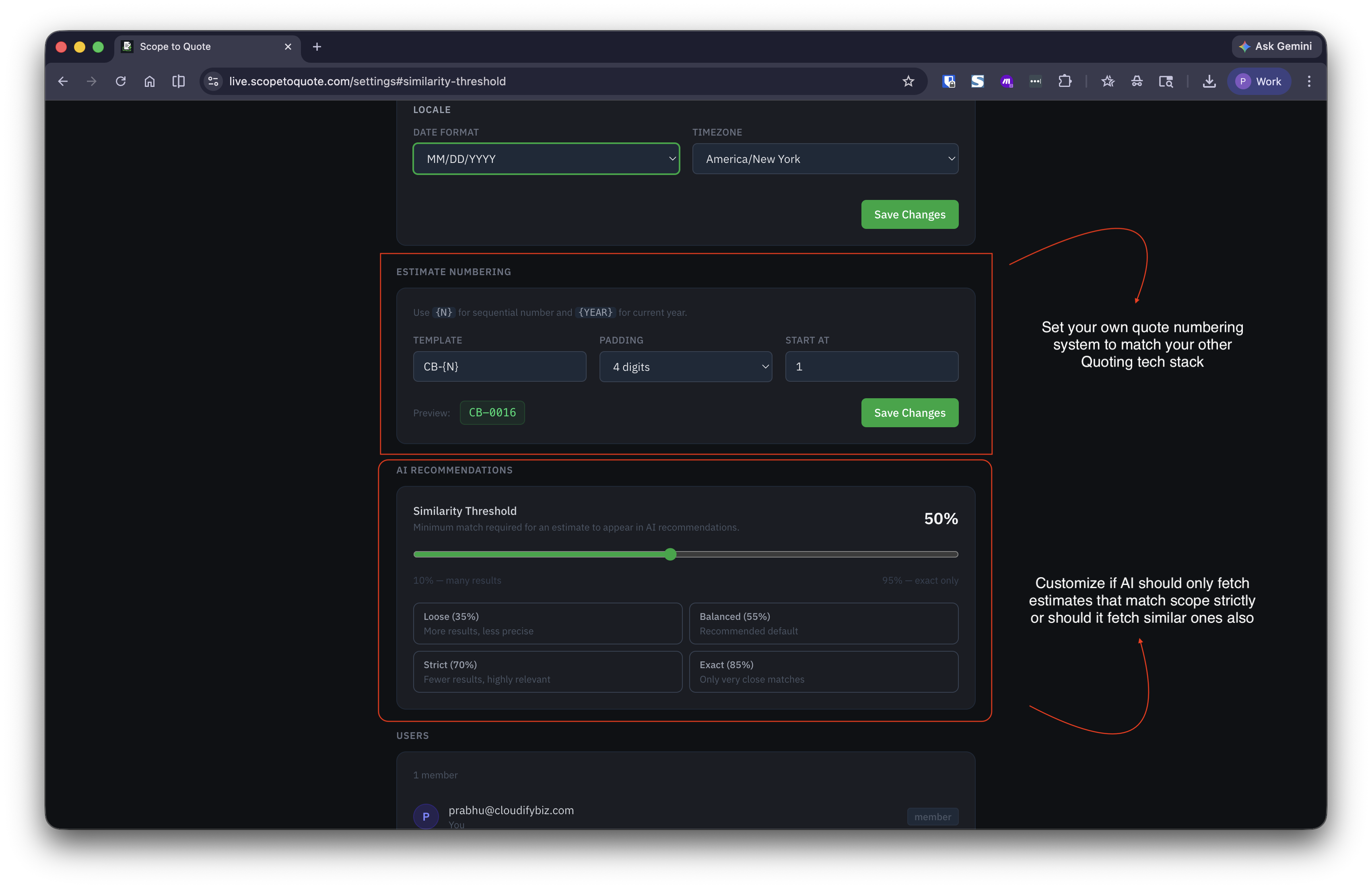1372x889 pixels.
Task: Open the Downloads icon in toolbar
Action: point(1209,81)
